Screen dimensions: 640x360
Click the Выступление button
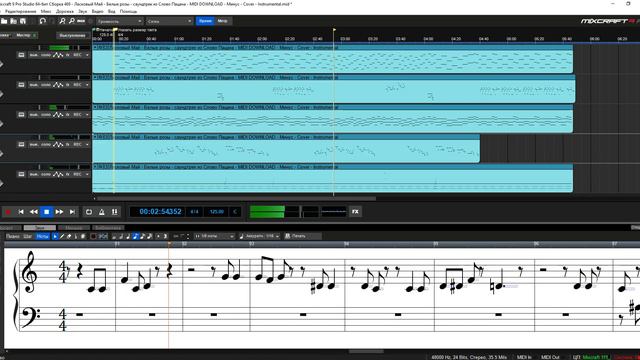tap(72, 36)
